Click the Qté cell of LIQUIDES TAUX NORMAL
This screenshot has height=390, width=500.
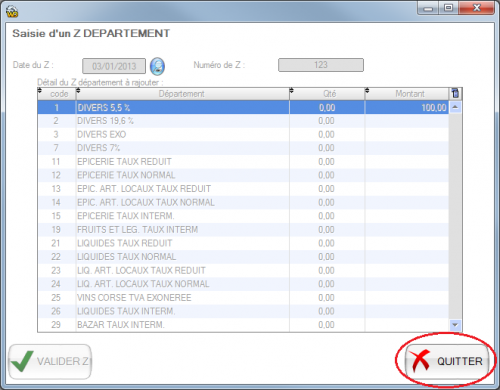[x=327, y=257]
